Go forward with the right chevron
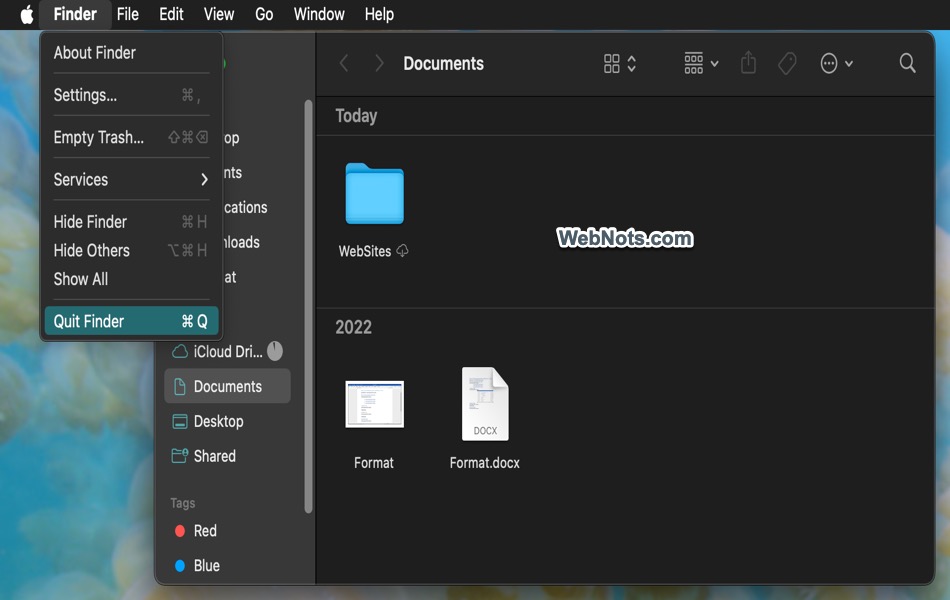The image size is (950, 600). tap(379, 63)
